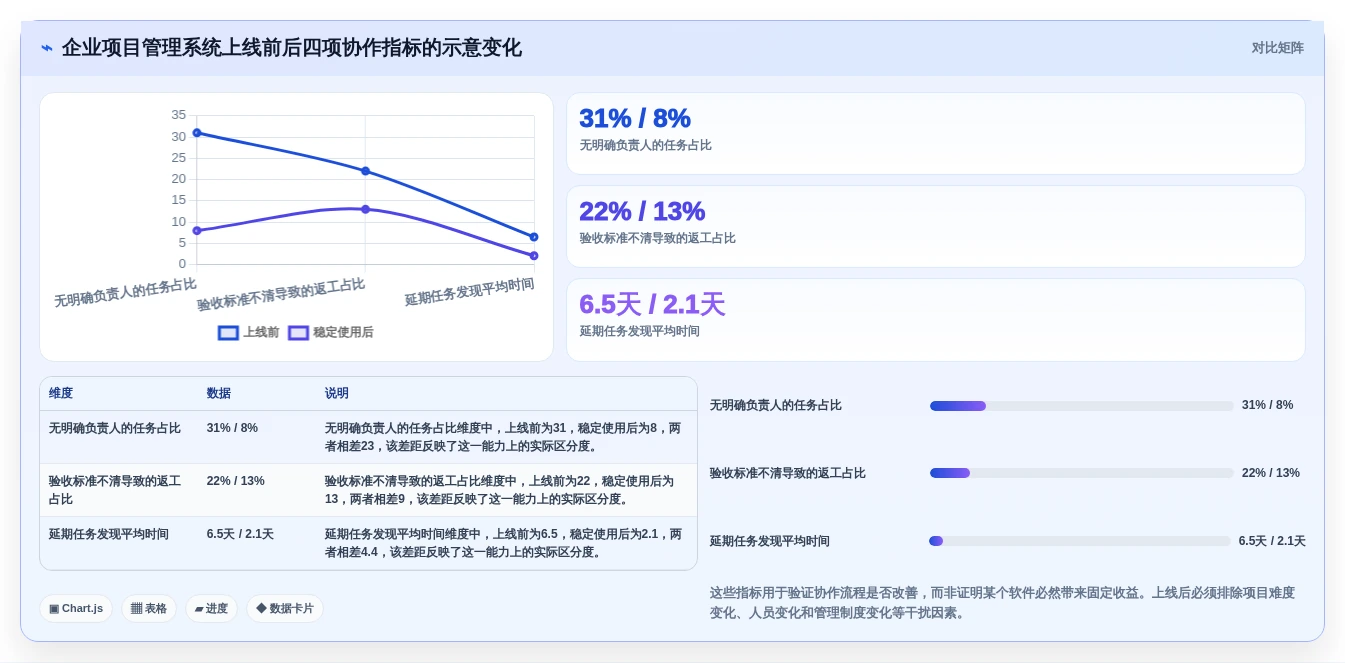Click the 31% / 8% value beside the progress bar

tap(1267, 405)
